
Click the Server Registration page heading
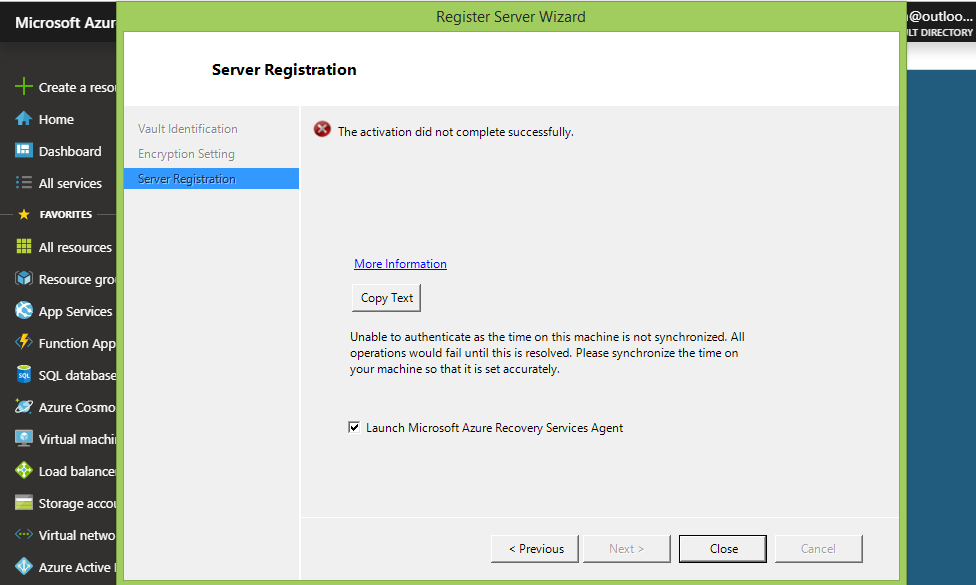pyautogui.click(x=284, y=70)
